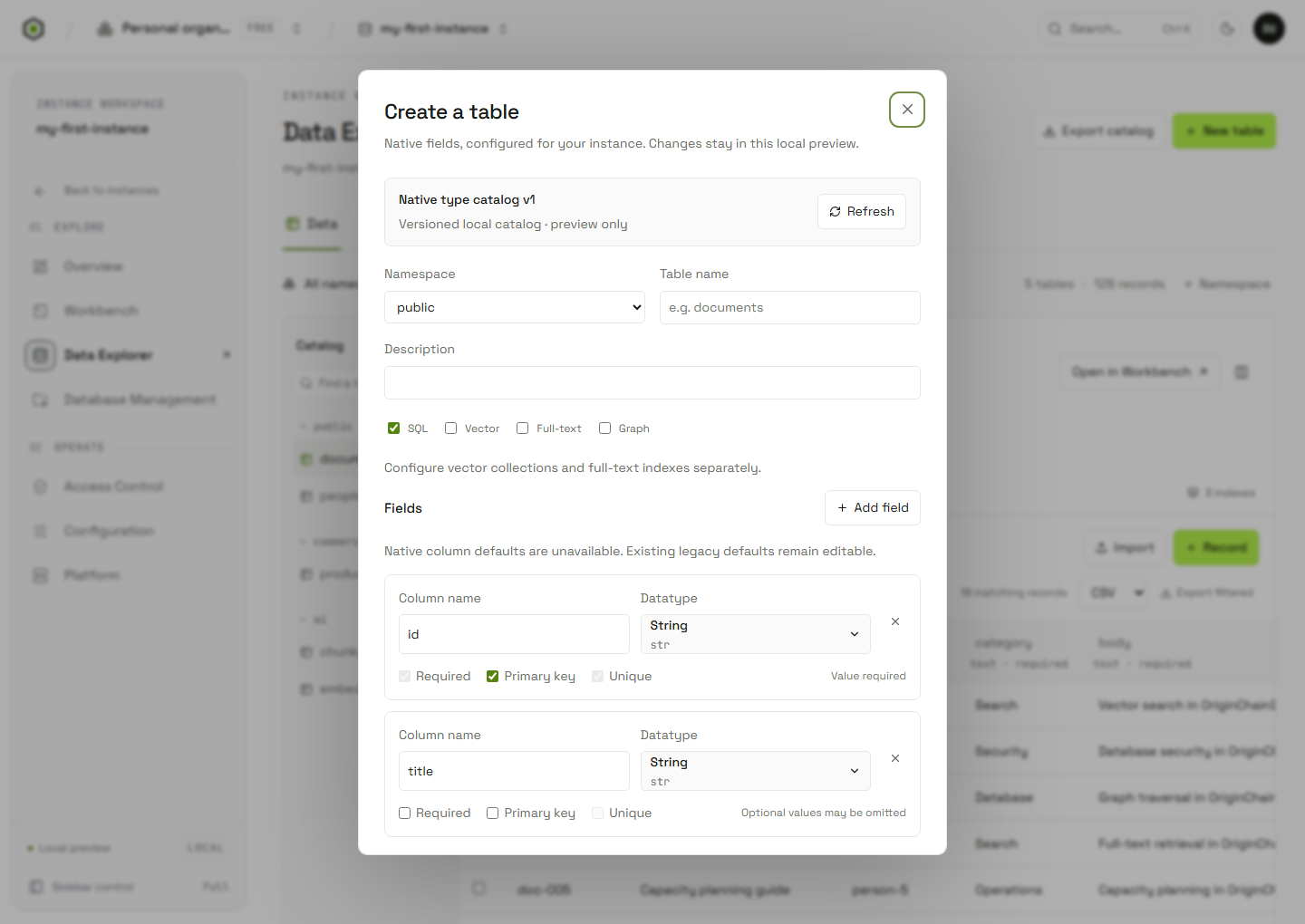Screen dimensions: 1305x924
Task: Close the Create a table dialog
Action: [x=906, y=110]
